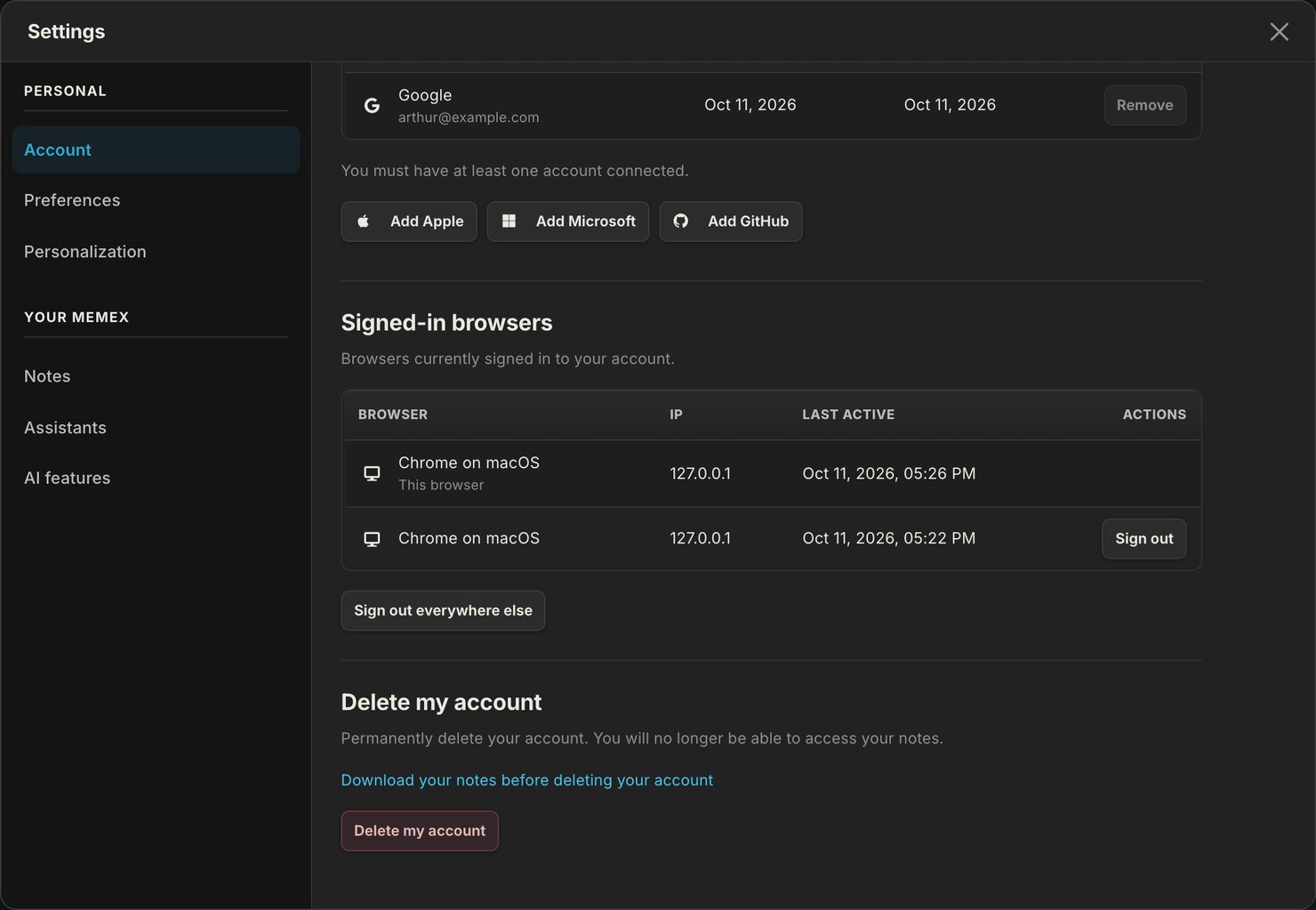Click the Signed-in browsers heading
This screenshot has width=1316, height=910.
tap(446, 323)
